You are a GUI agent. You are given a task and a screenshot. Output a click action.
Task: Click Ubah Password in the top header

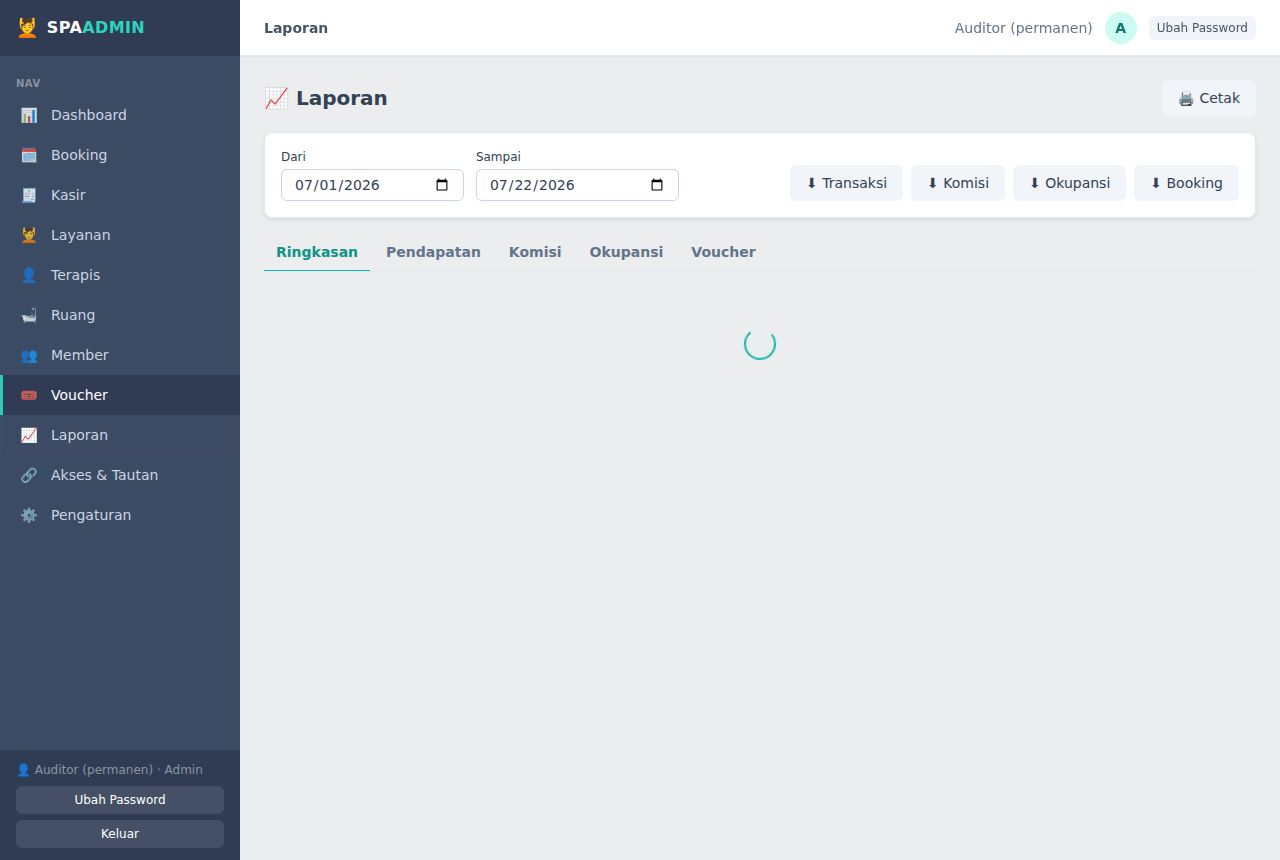click(x=1202, y=28)
